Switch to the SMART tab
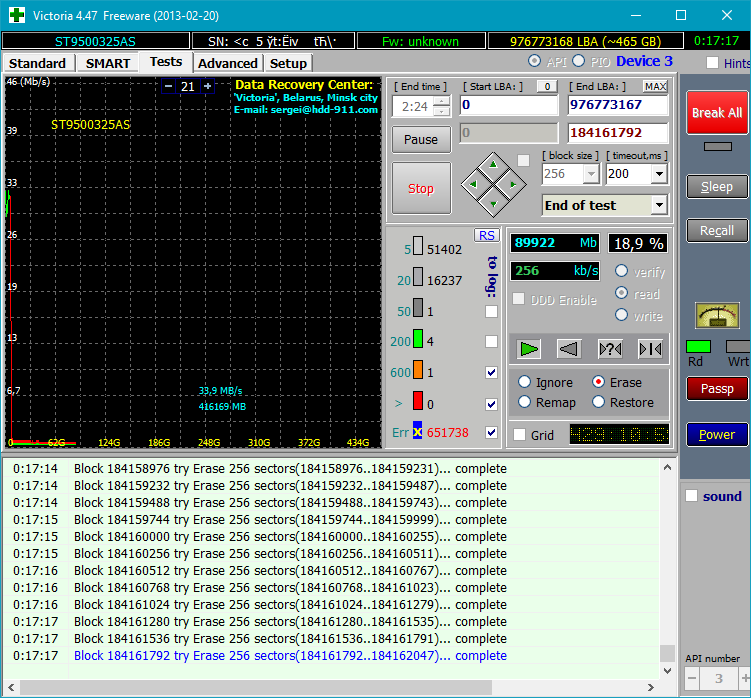751x698 pixels. pyautogui.click(x=107, y=63)
